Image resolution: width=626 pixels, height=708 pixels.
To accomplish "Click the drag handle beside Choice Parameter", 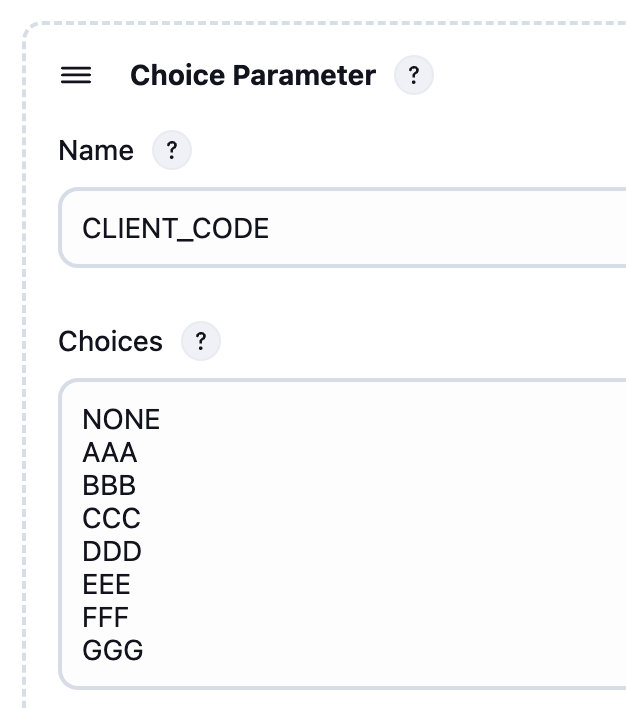I will pyautogui.click(x=76, y=75).
